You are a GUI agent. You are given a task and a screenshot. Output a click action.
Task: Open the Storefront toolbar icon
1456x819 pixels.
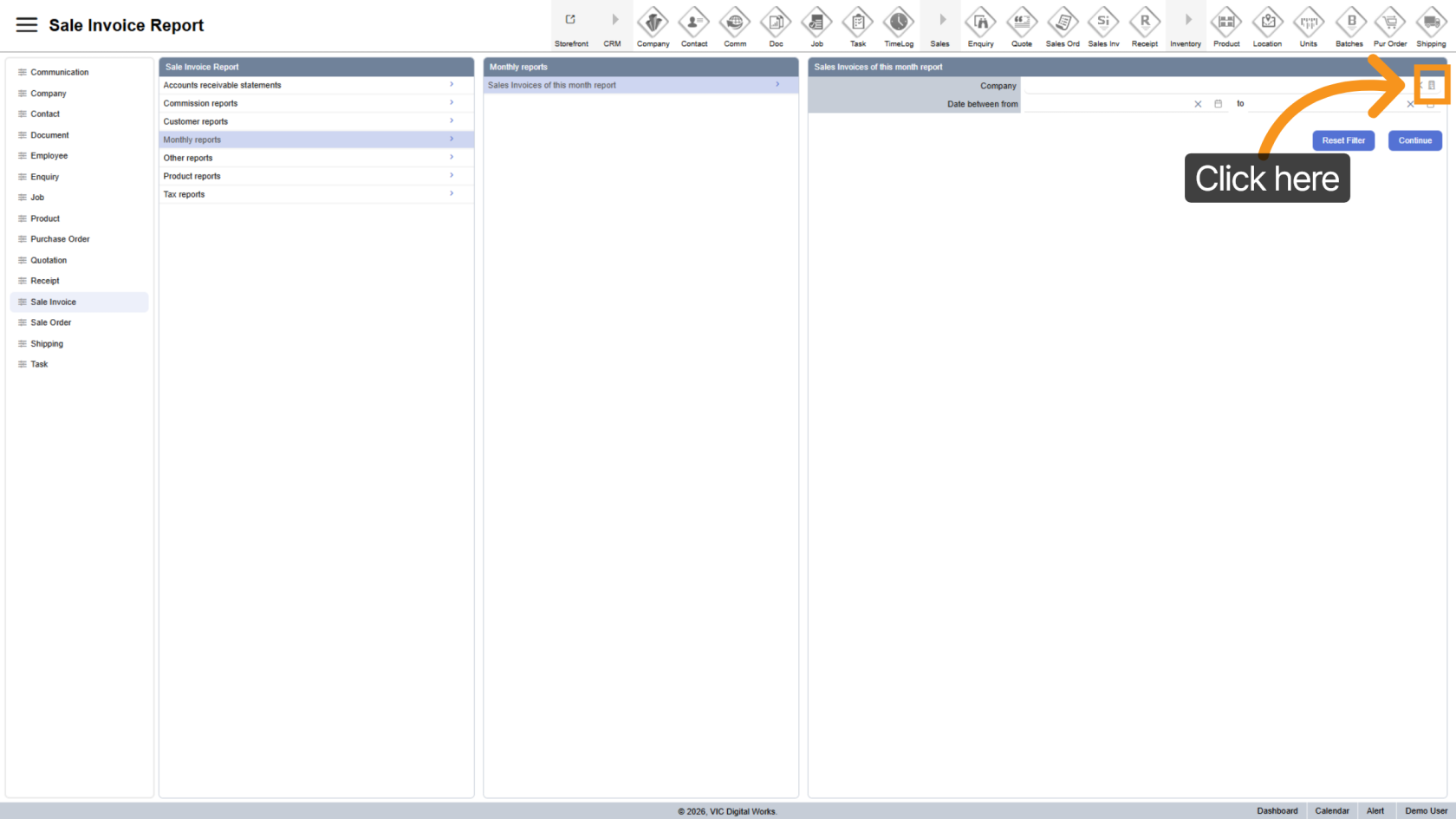point(571,21)
